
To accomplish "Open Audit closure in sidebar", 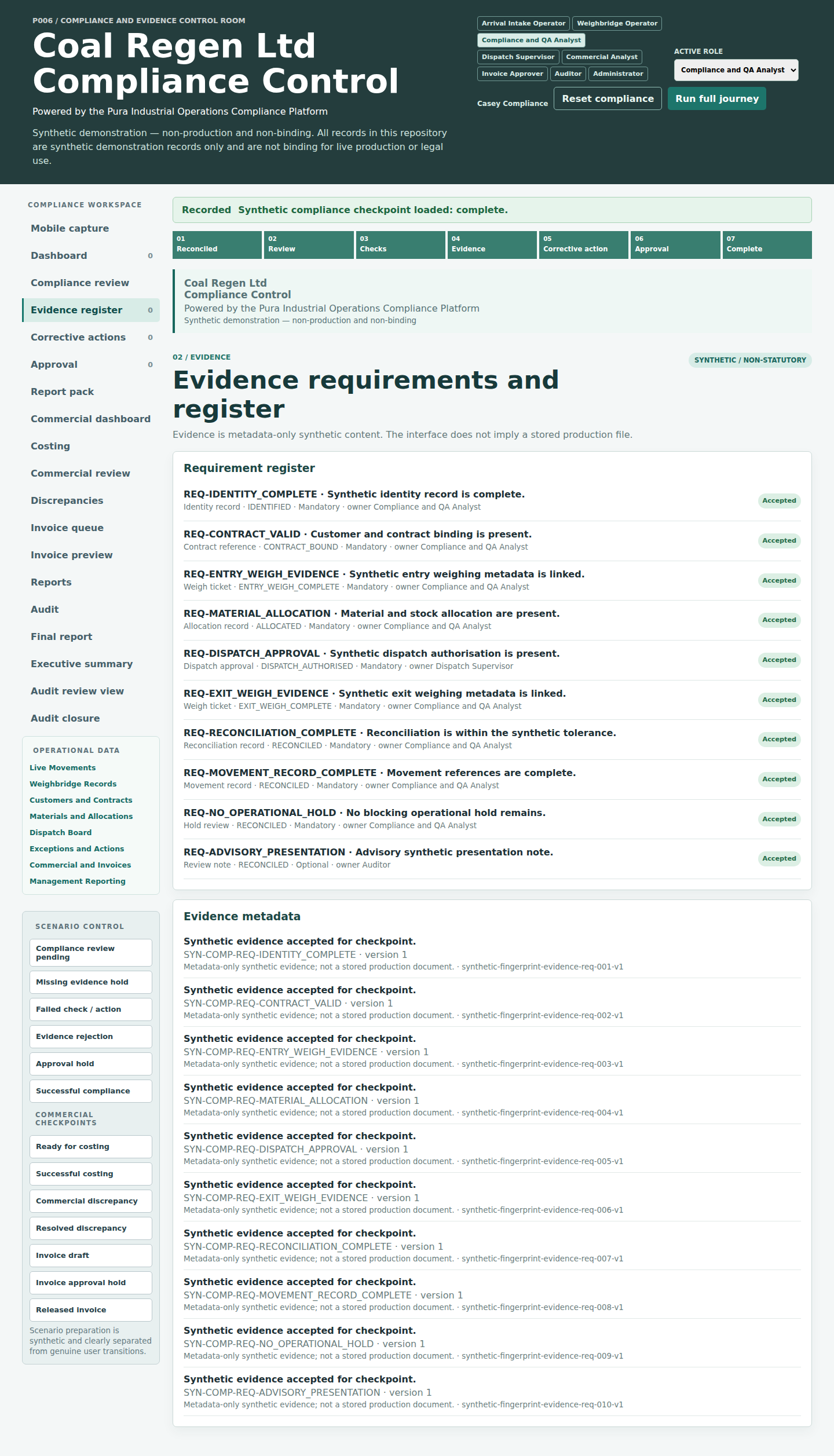I will [x=91, y=718].
